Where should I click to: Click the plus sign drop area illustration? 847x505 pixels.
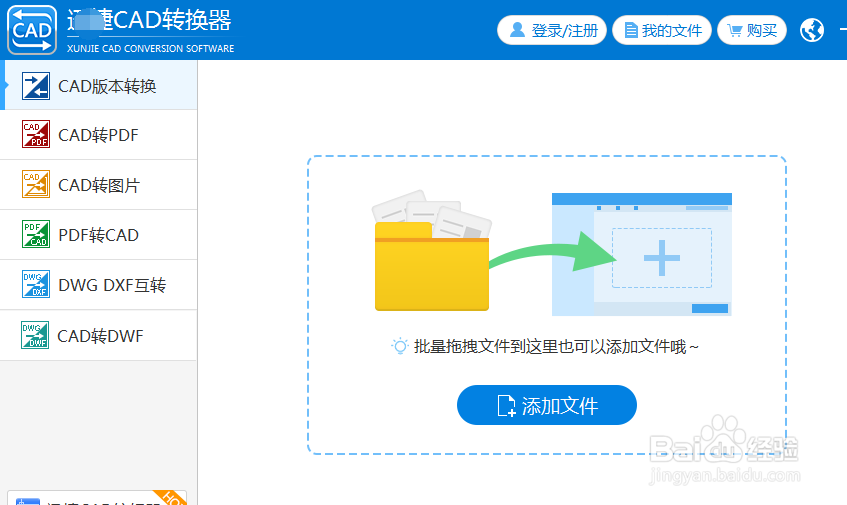662,258
